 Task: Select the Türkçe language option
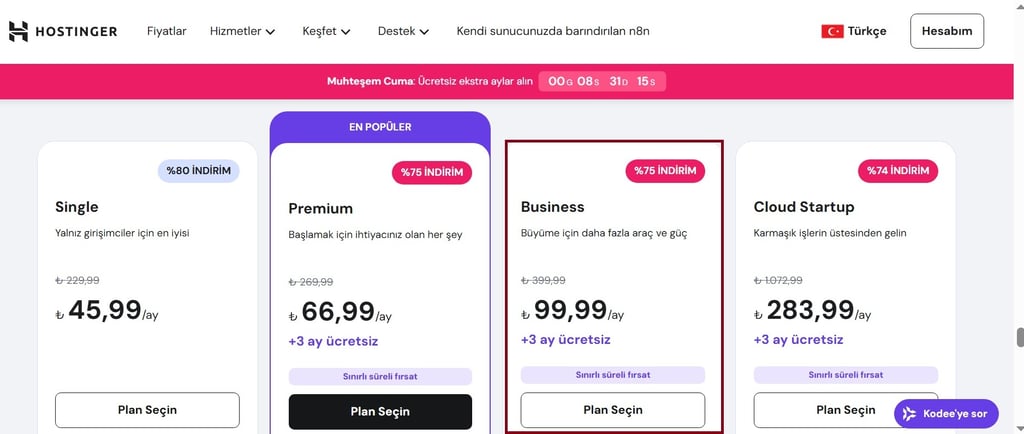tap(867, 31)
